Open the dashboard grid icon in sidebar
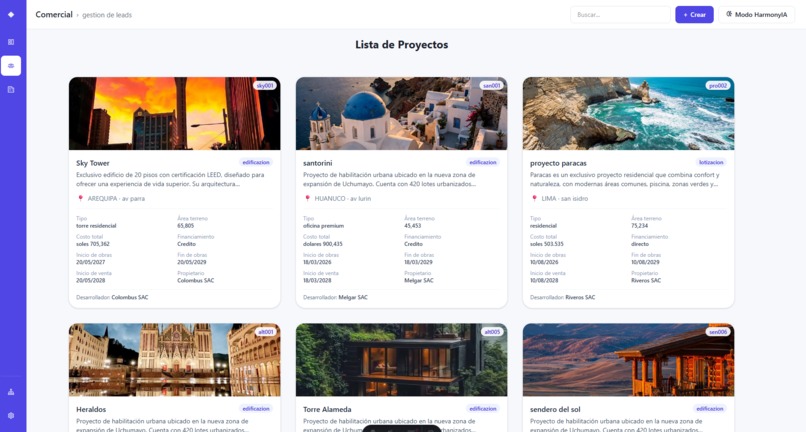 (x=11, y=42)
